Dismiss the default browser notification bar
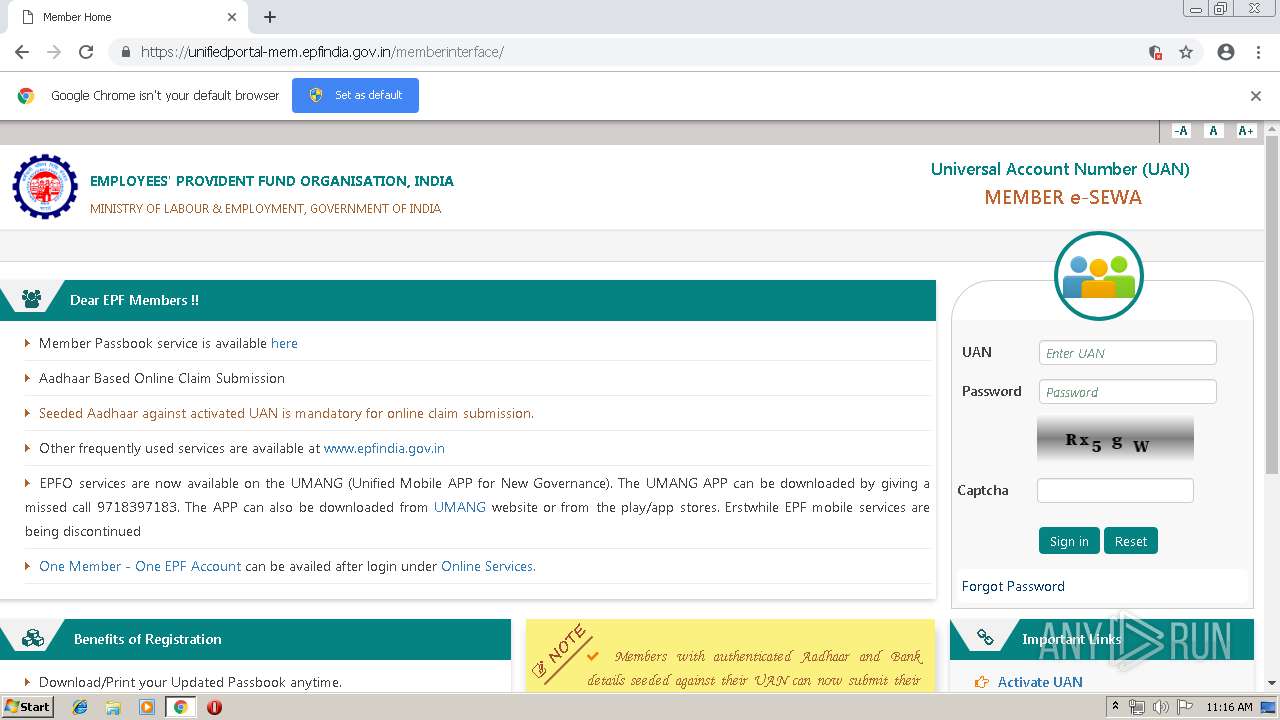The width and height of the screenshot is (1280, 720). (1256, 96)
